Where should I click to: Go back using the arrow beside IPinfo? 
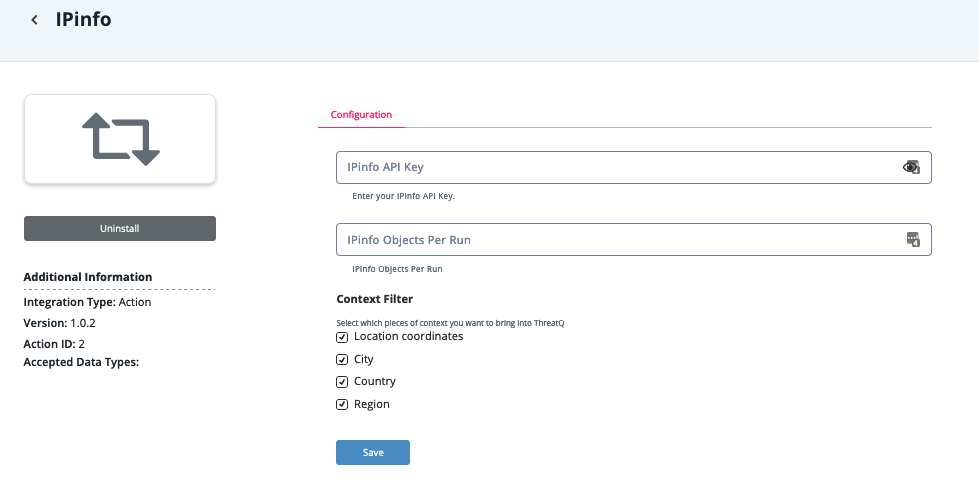pyautogui.click(x=34, y=20)
